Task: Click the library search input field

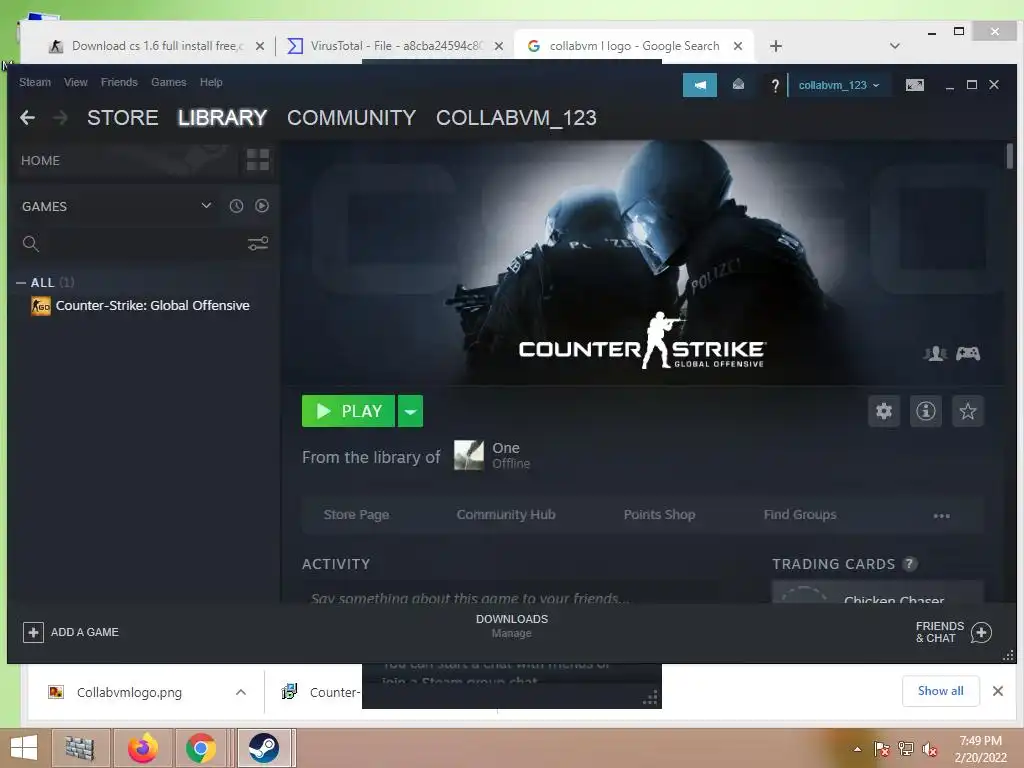Action: (142, 244)
